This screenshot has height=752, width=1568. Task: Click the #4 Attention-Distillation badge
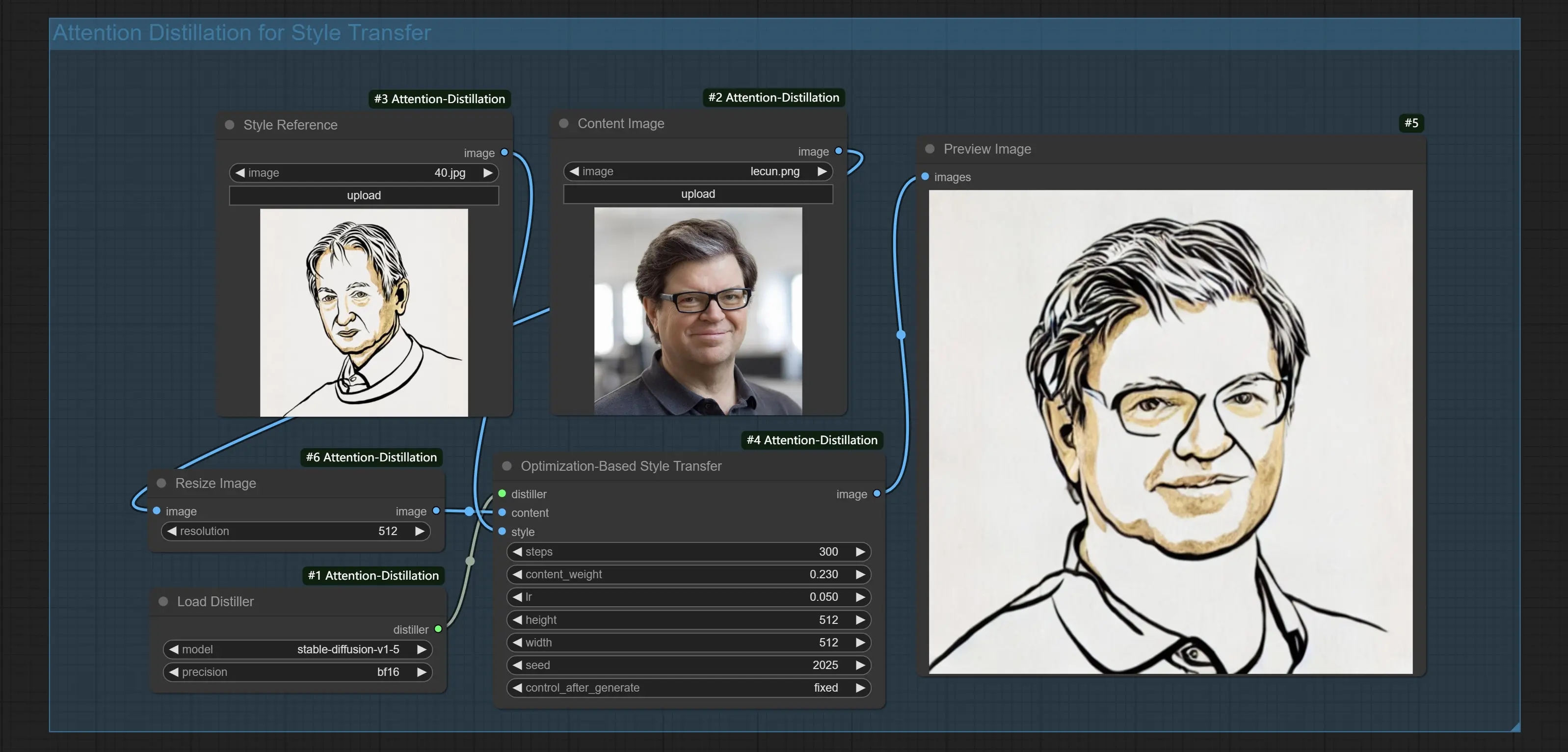[812, 440]
